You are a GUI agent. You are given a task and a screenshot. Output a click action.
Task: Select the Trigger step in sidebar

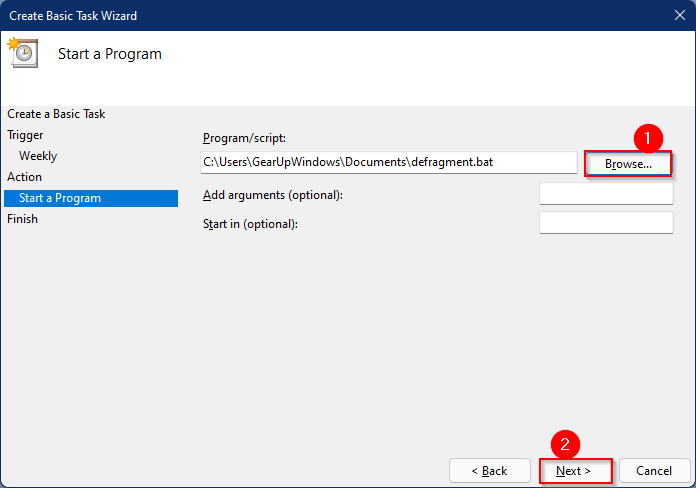(x=25, y=135)
